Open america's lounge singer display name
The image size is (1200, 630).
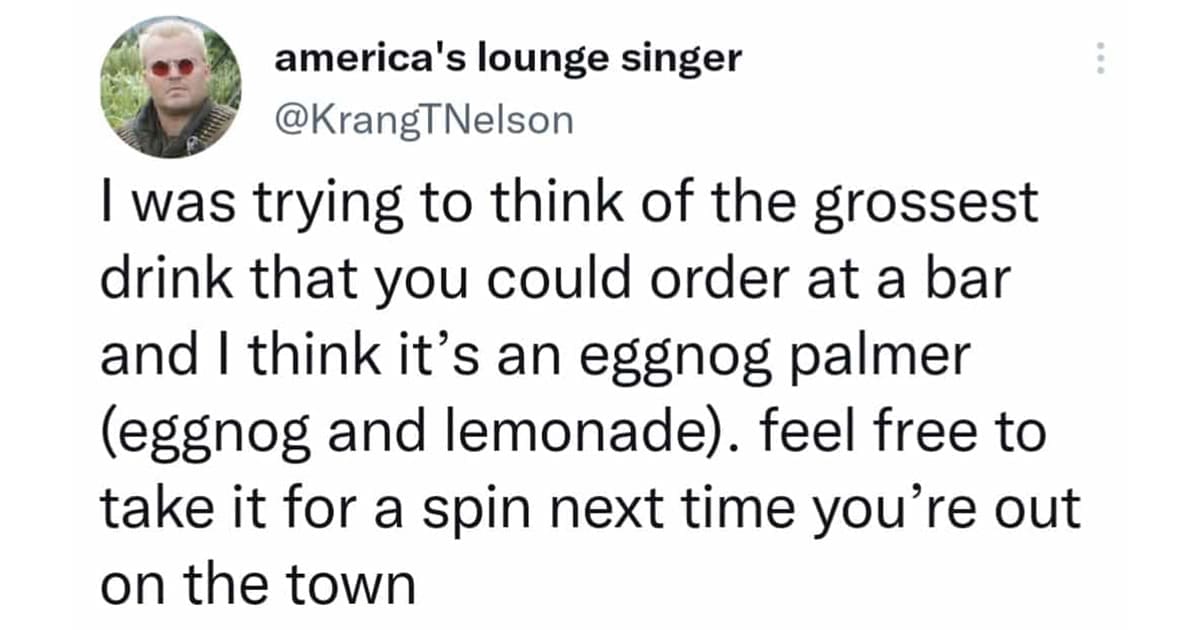(x=508, y=58)
